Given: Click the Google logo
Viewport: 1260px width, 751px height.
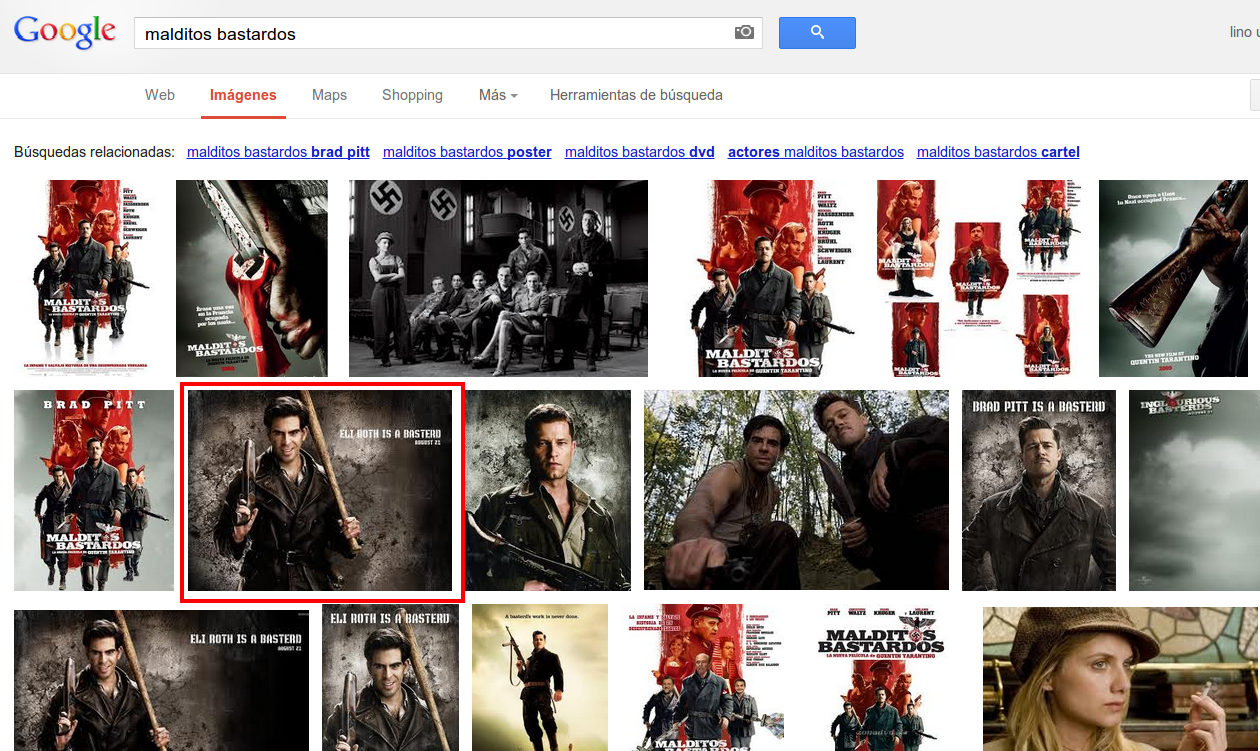Looking at the screenshot, I should coord(65,32).
